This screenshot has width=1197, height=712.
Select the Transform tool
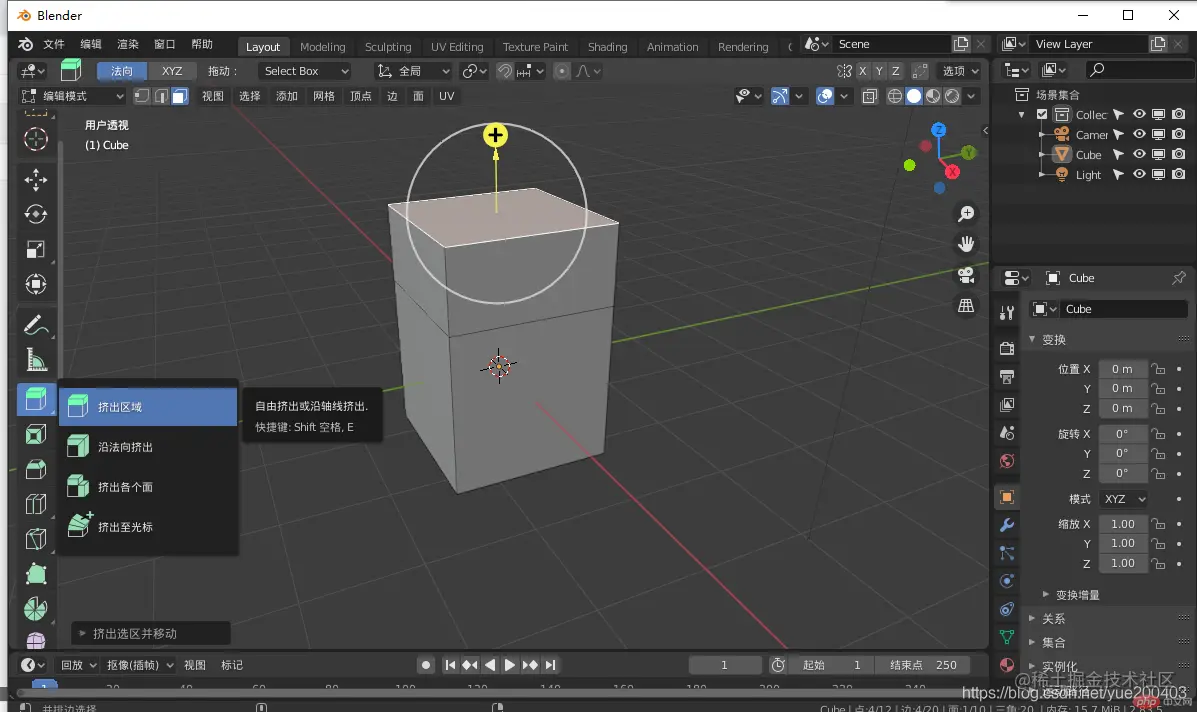(x=36, y=285)
